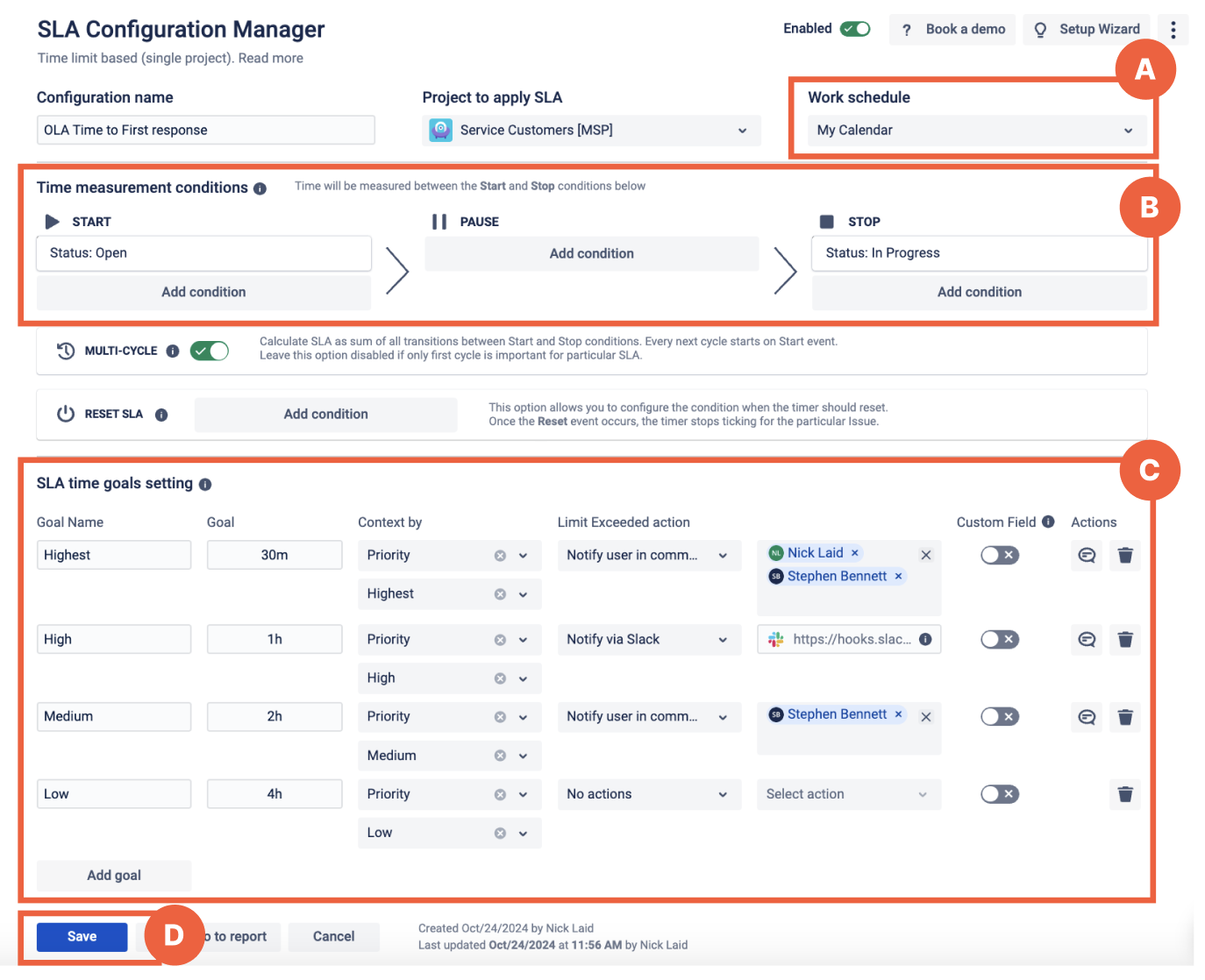Open the Work schedule dropdown

(975, 131)
